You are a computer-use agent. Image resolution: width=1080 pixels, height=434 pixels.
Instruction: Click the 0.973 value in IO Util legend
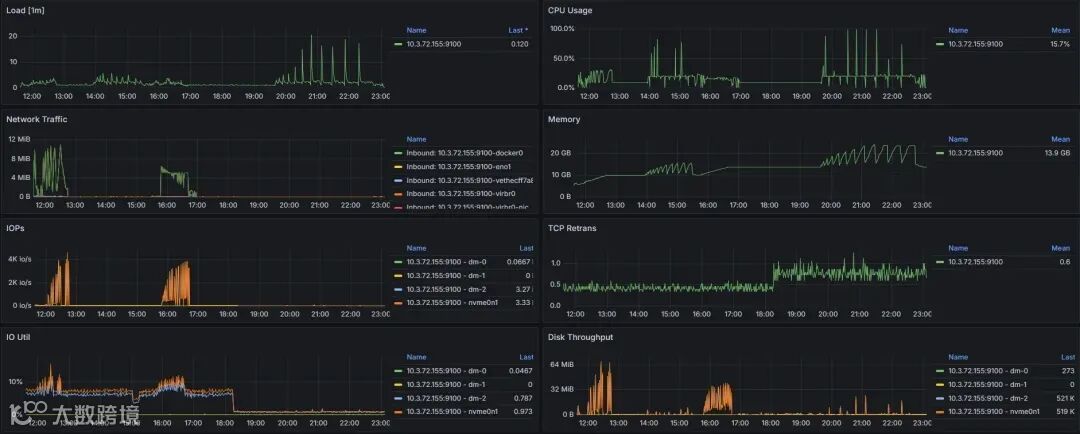point(524,411)
